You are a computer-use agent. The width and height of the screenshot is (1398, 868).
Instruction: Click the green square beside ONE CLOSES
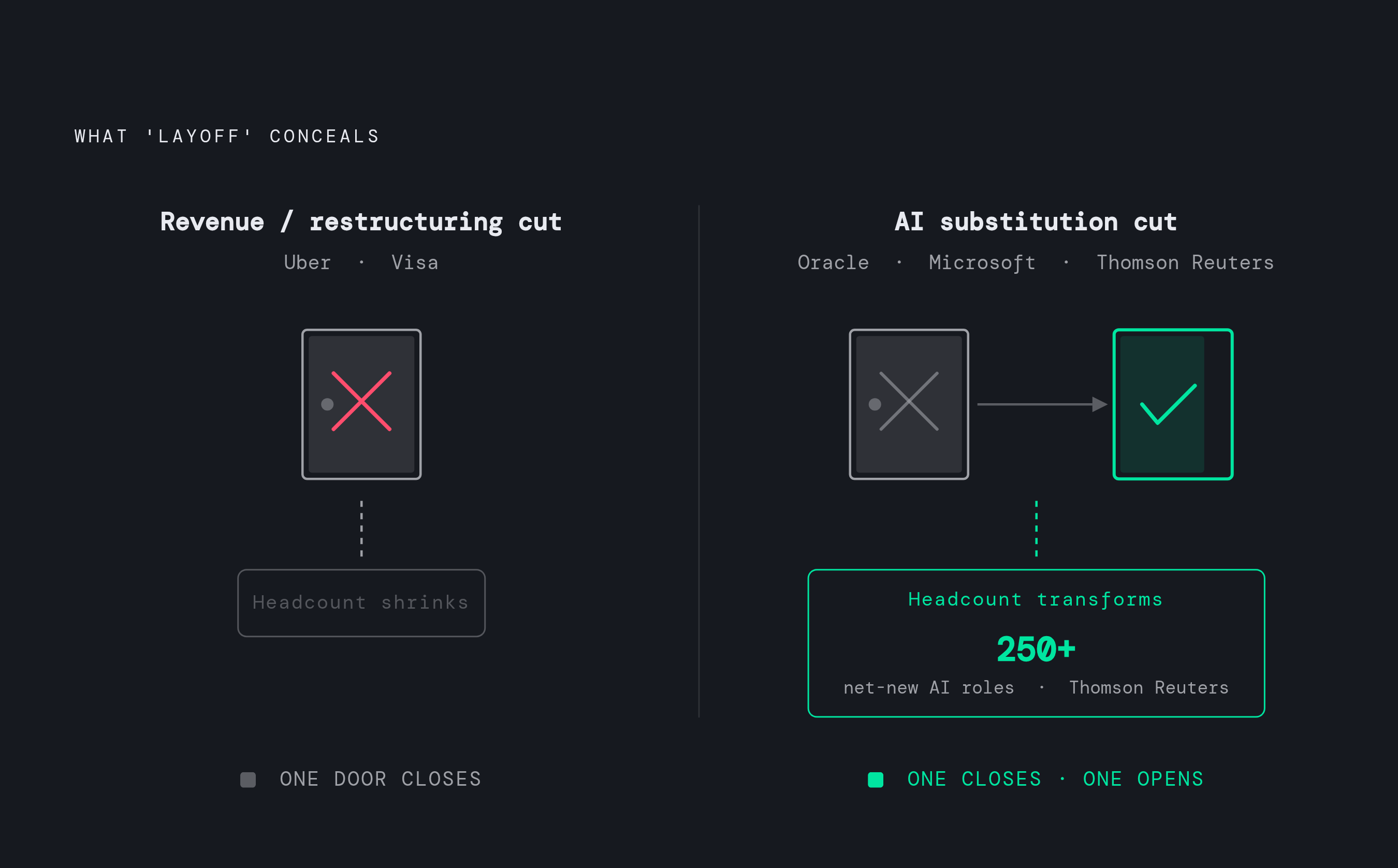click(x=876, y=779)
